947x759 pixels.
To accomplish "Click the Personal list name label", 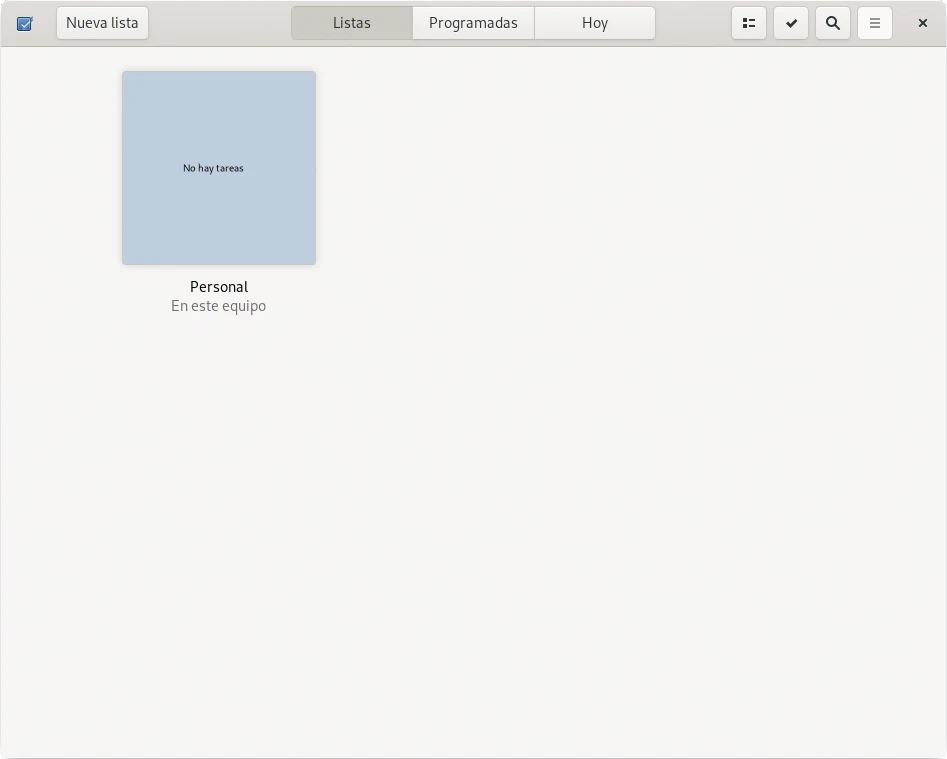I will click(219, 287).
